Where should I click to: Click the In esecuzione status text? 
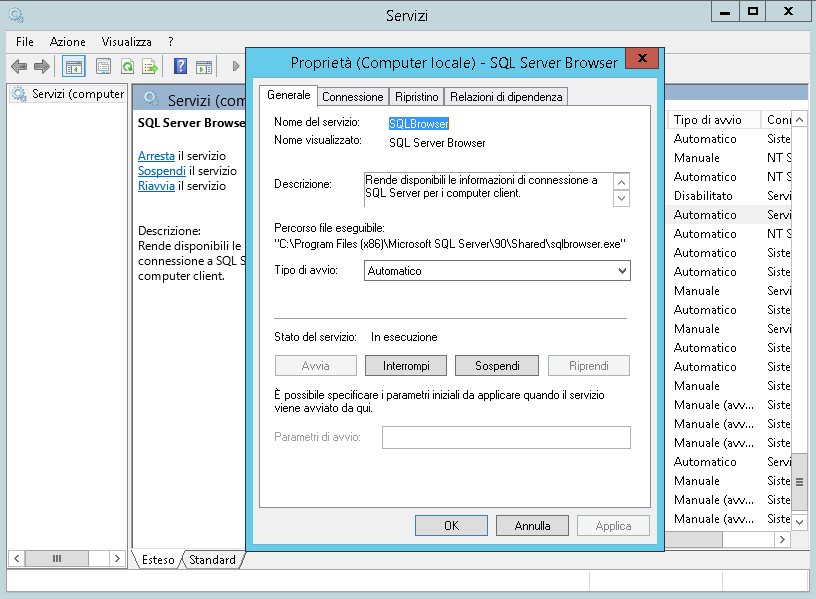tap(404, 337)
